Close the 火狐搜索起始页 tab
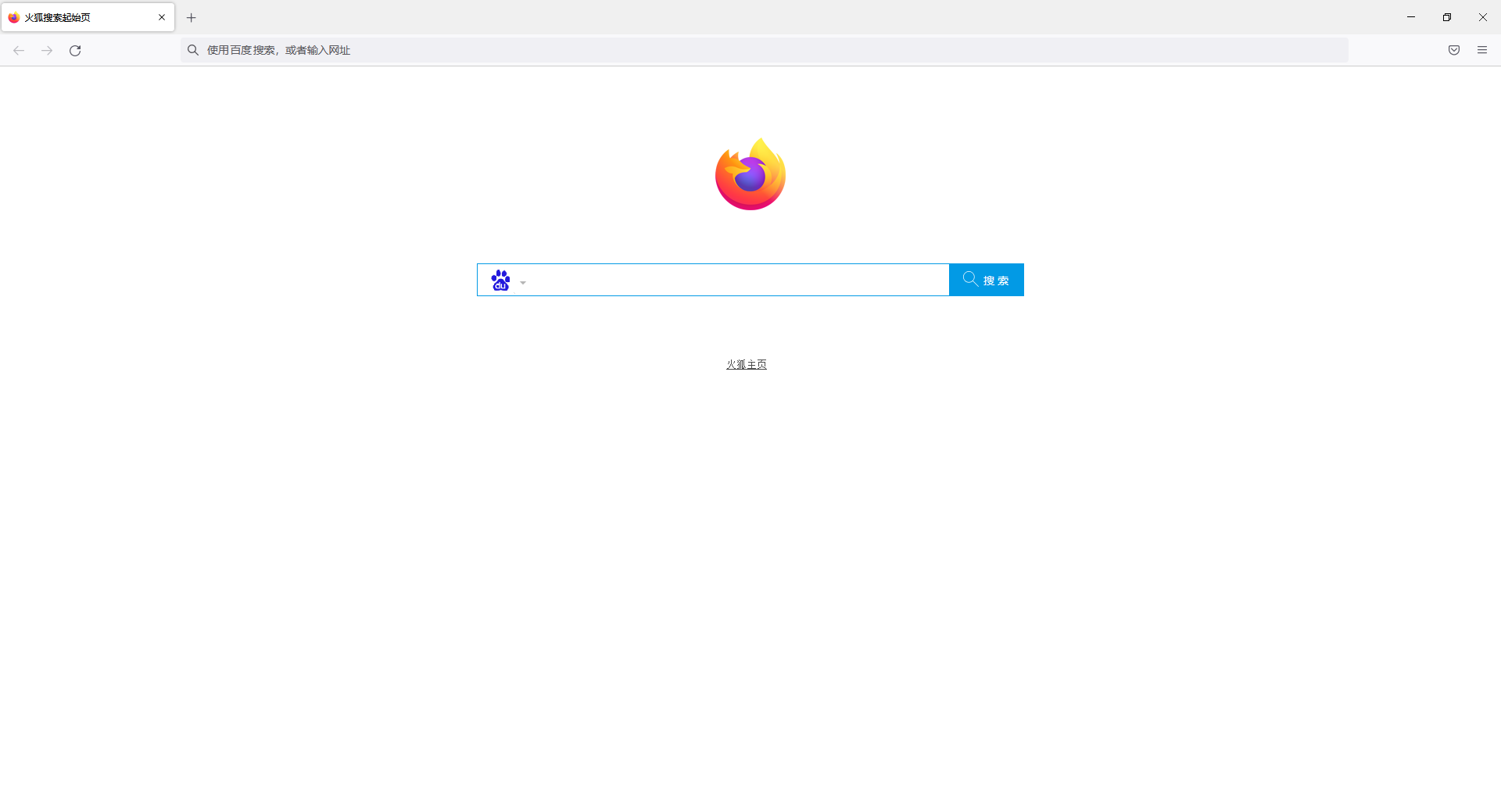Image resolution: width=1501 pixels, height=812 pixels. pyautogui.click(x=162, y=17)
